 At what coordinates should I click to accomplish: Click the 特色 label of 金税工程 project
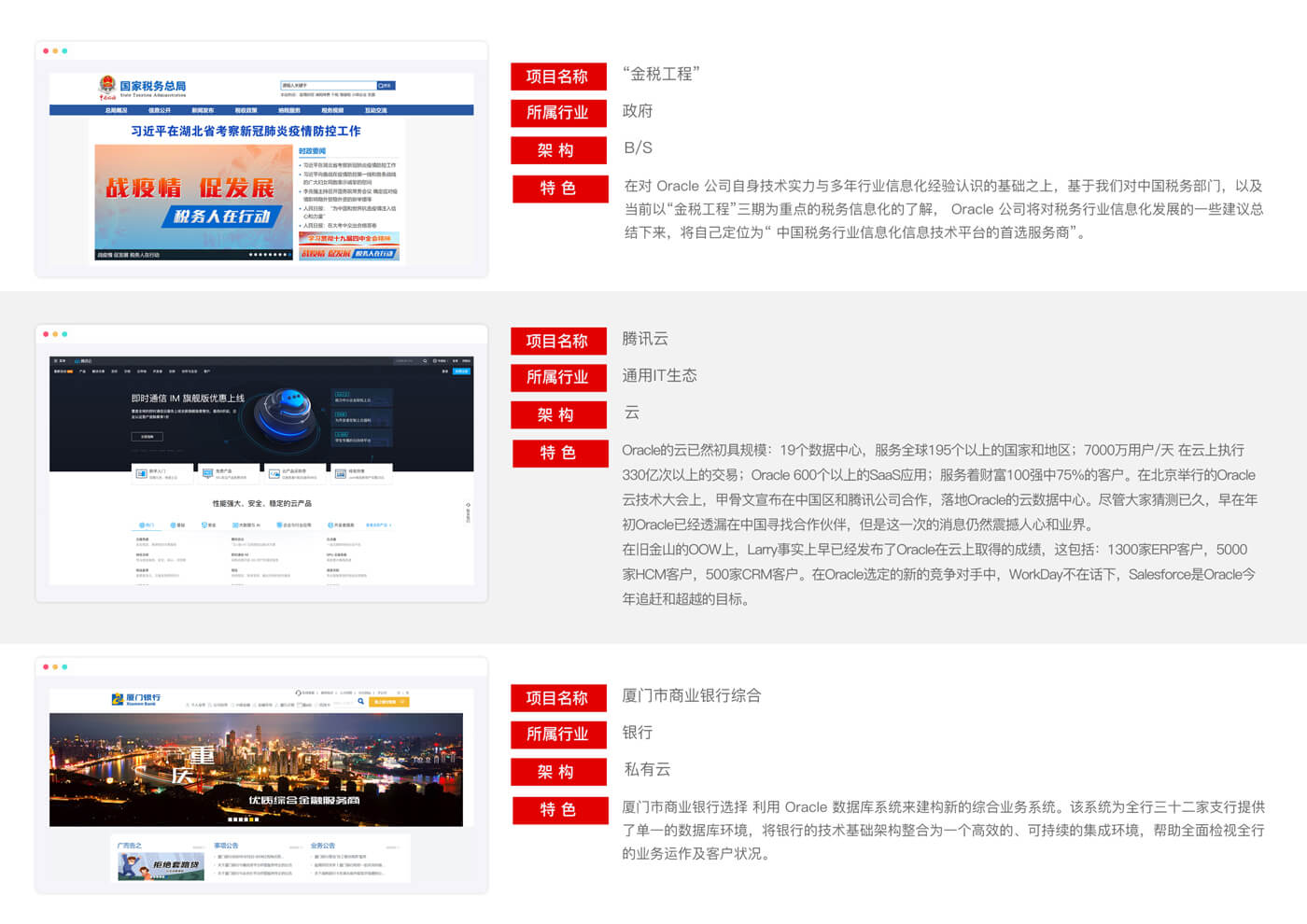point(560,189)
